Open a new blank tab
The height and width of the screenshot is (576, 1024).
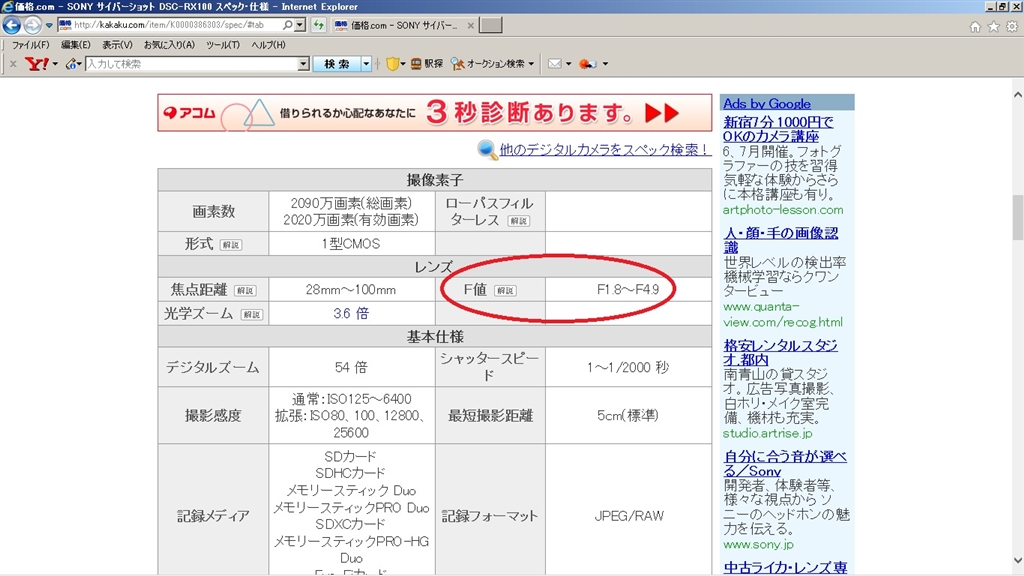(x=490, y=25)
